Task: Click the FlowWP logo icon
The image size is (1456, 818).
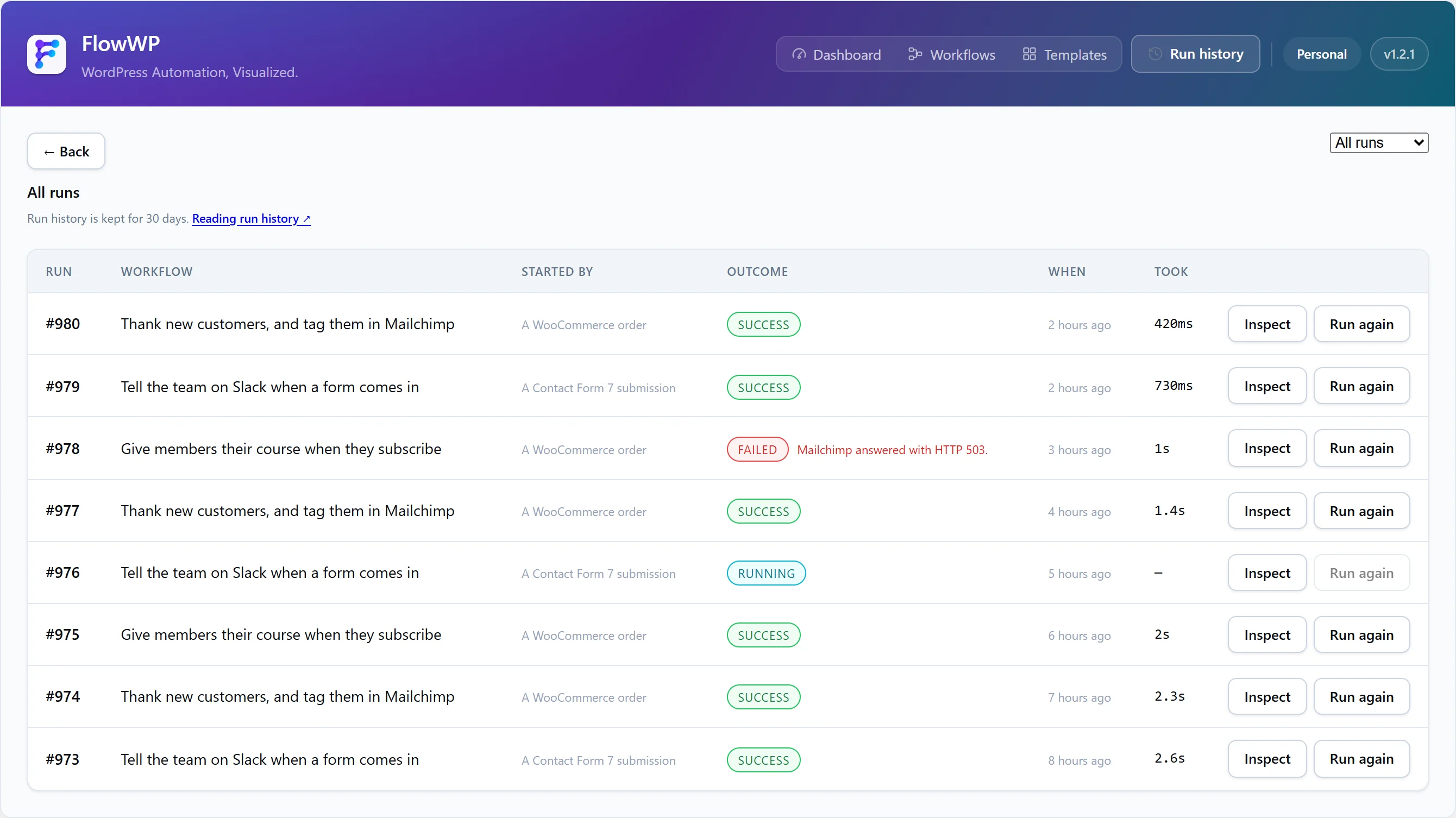Action: point(46,54)
